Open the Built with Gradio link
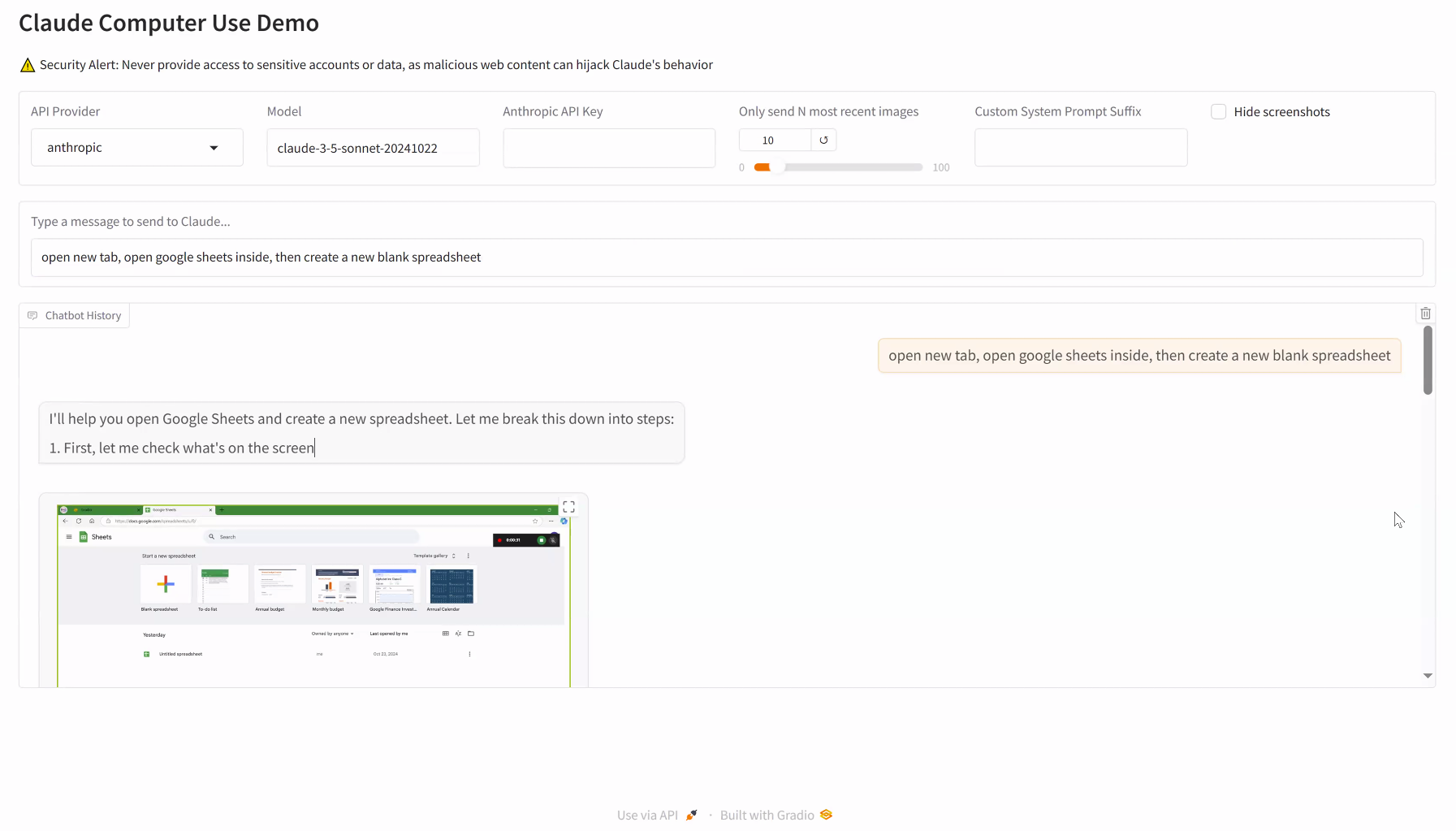The image size is (1456, 831). pos(776,815)
